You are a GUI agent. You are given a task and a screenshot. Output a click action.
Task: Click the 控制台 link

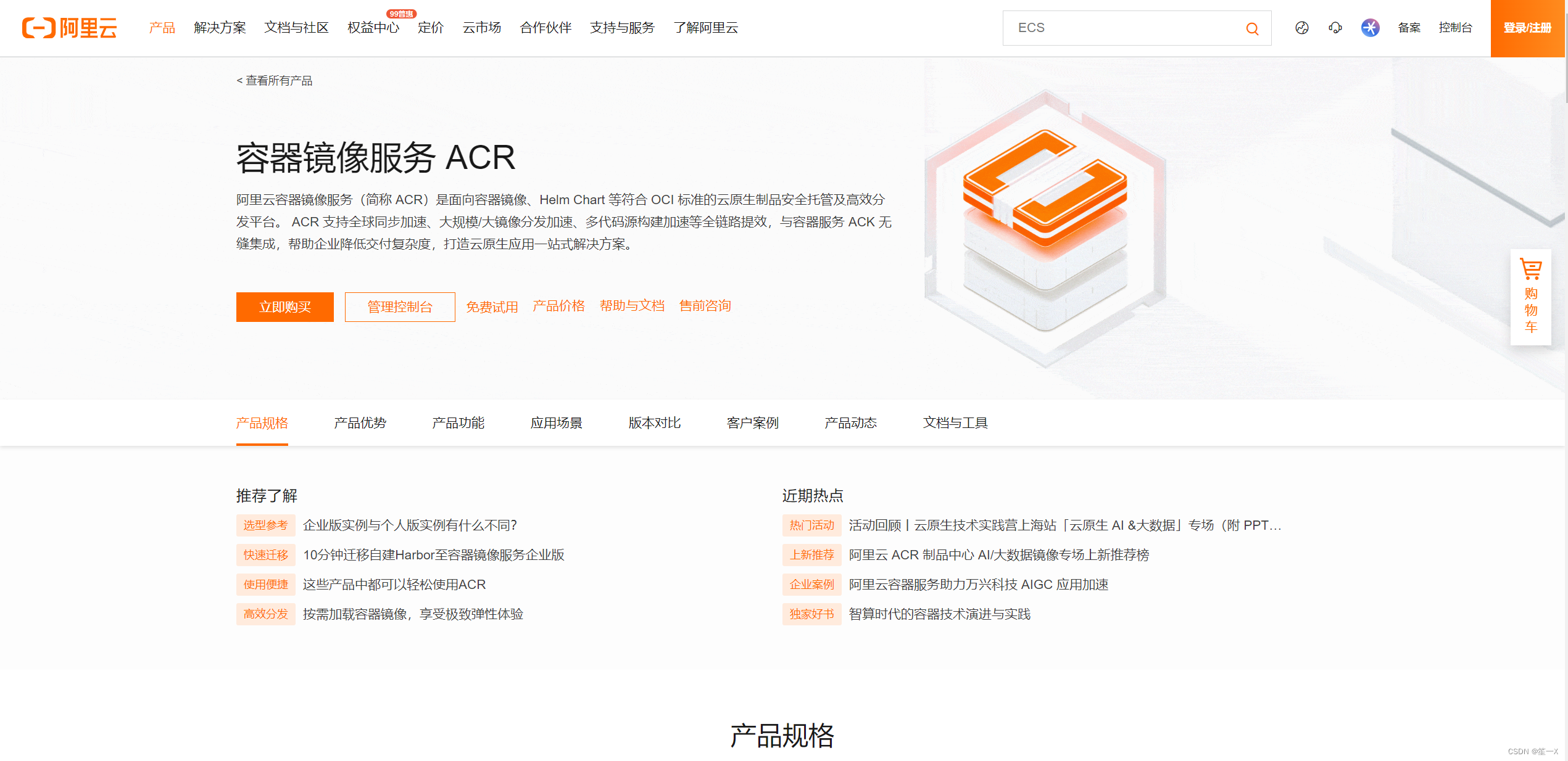pyautogui.click(x=1455, y=28)
